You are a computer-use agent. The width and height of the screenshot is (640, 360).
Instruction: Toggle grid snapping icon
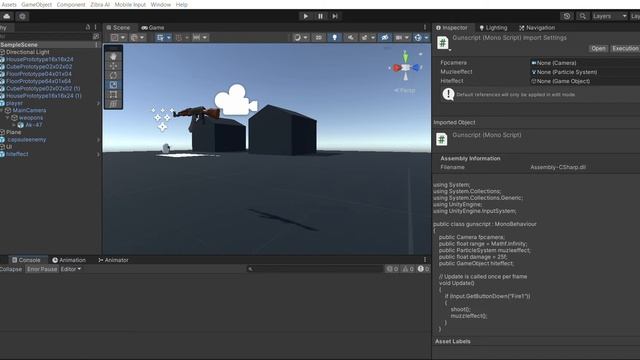pyautogui.click(x=178, y=38)
